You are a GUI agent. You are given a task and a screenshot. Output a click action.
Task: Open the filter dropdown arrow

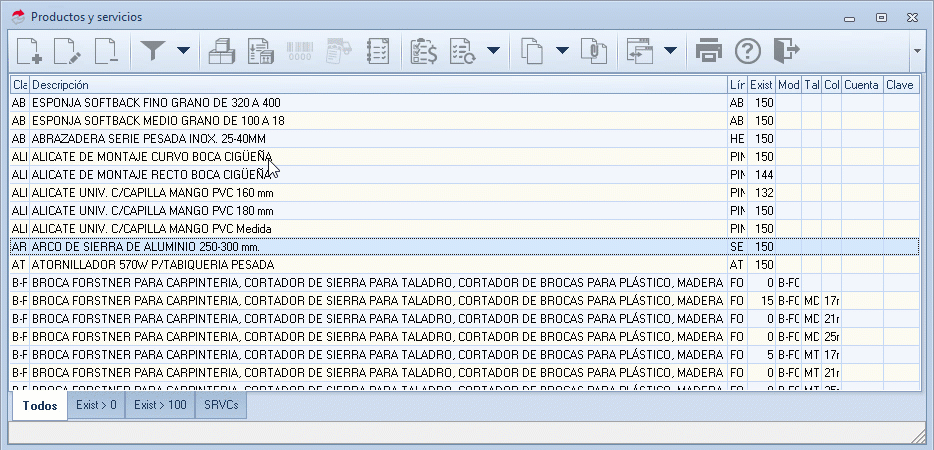click(x=182, y=50)
